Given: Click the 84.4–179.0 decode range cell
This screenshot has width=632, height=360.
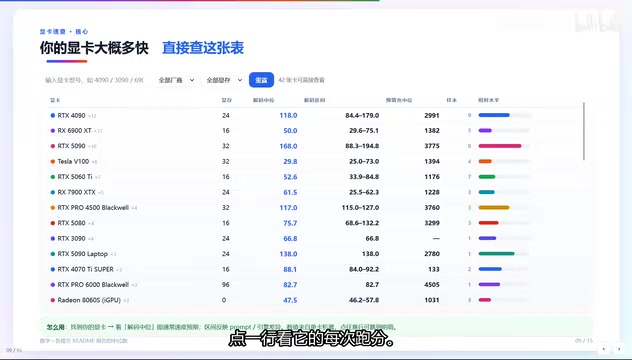Looking at the screenshot, I should click(362, 115).
